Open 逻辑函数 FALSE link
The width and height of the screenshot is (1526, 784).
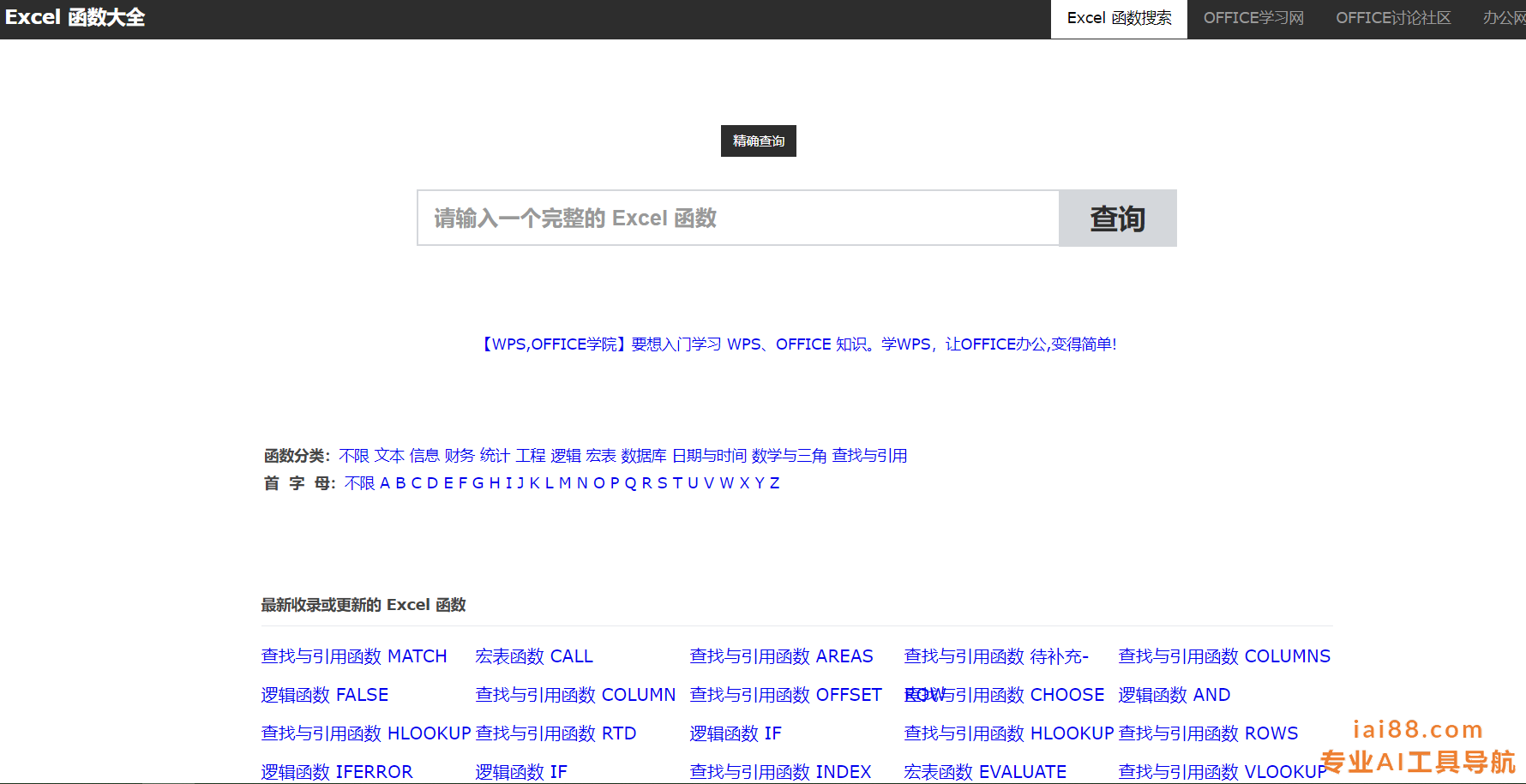325,695
